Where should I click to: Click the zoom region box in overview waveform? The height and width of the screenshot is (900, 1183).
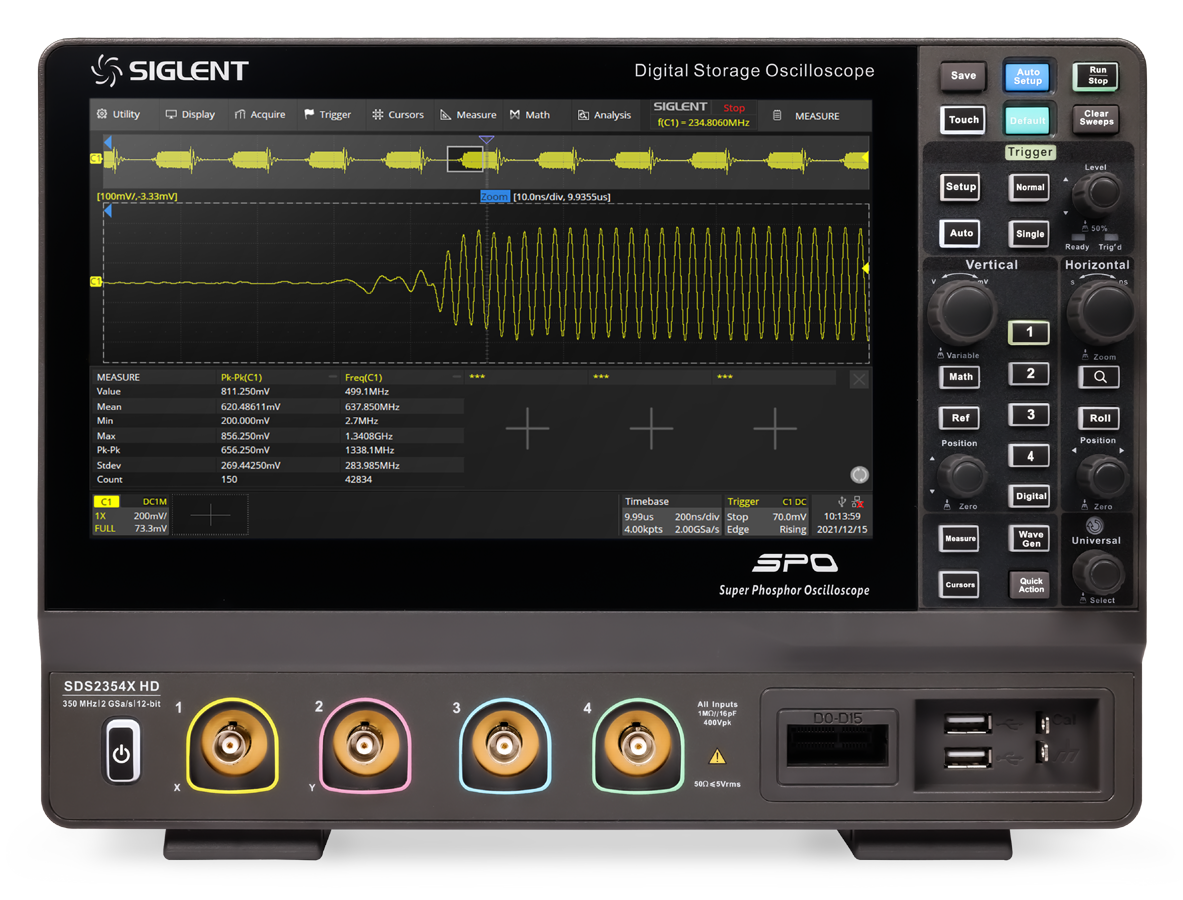pos(465,159)
